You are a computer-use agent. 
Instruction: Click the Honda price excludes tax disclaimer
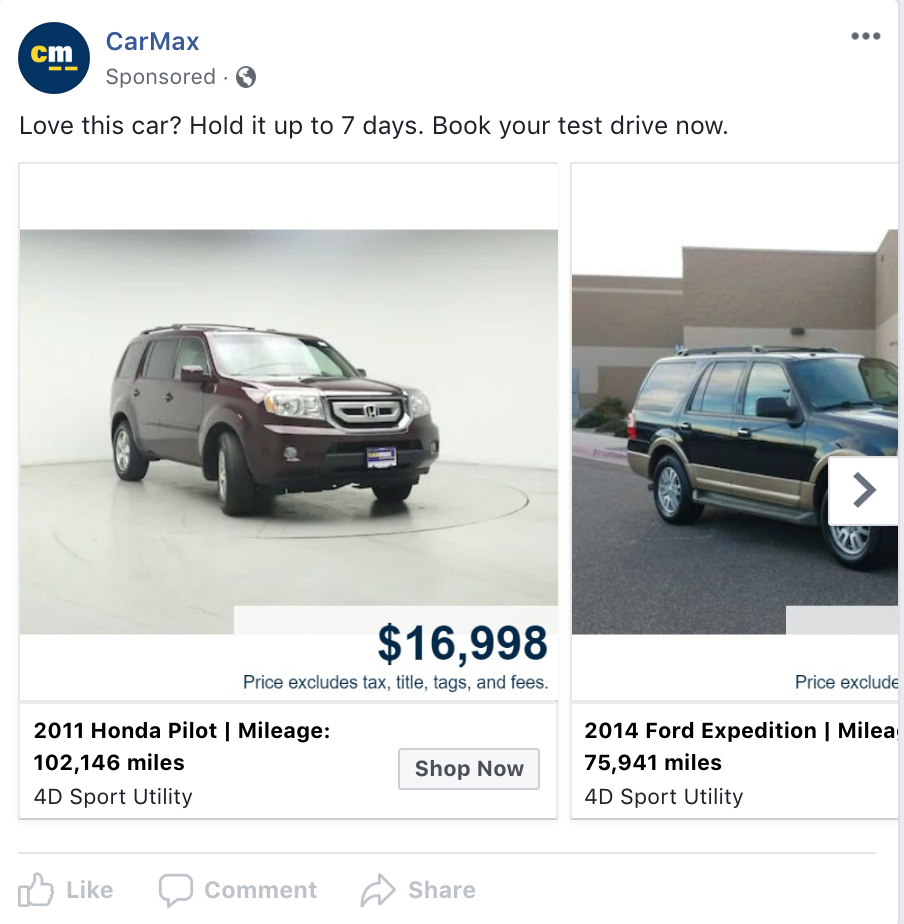pyautogui.click(x=395, y=683)
